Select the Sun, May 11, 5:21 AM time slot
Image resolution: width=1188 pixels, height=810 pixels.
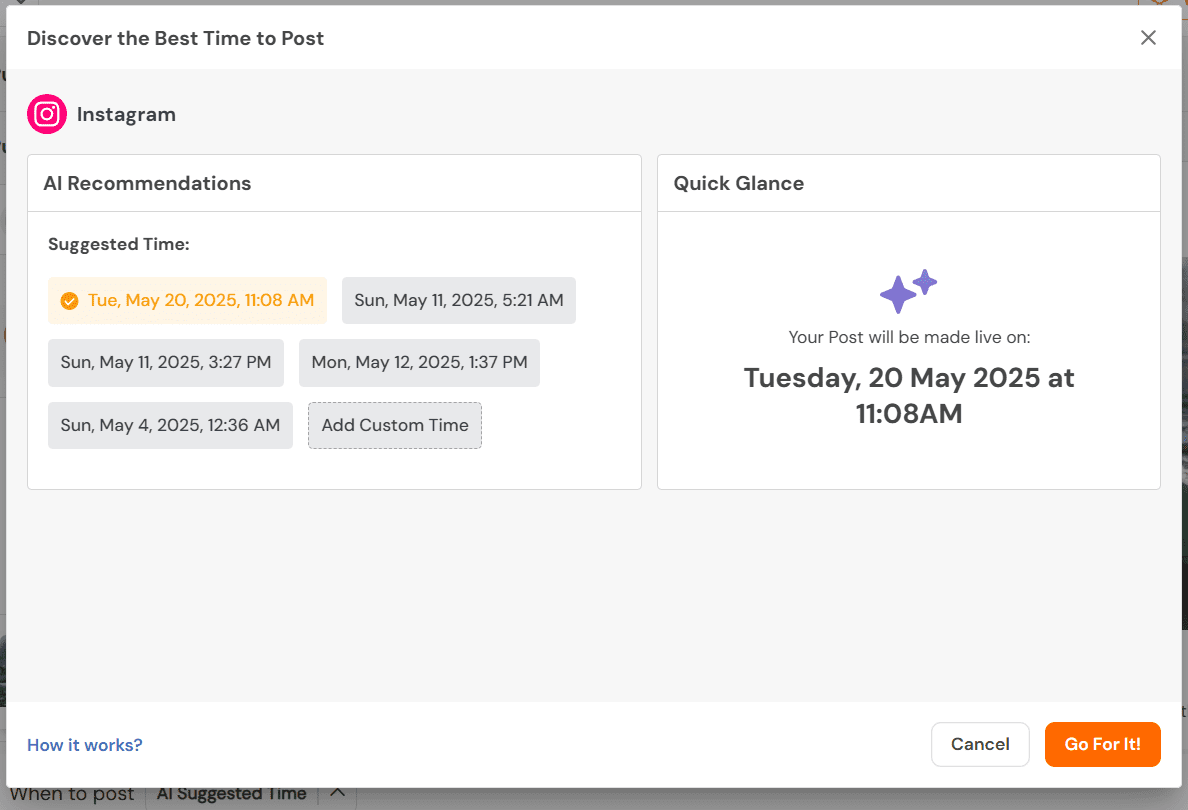coord(458,300)
